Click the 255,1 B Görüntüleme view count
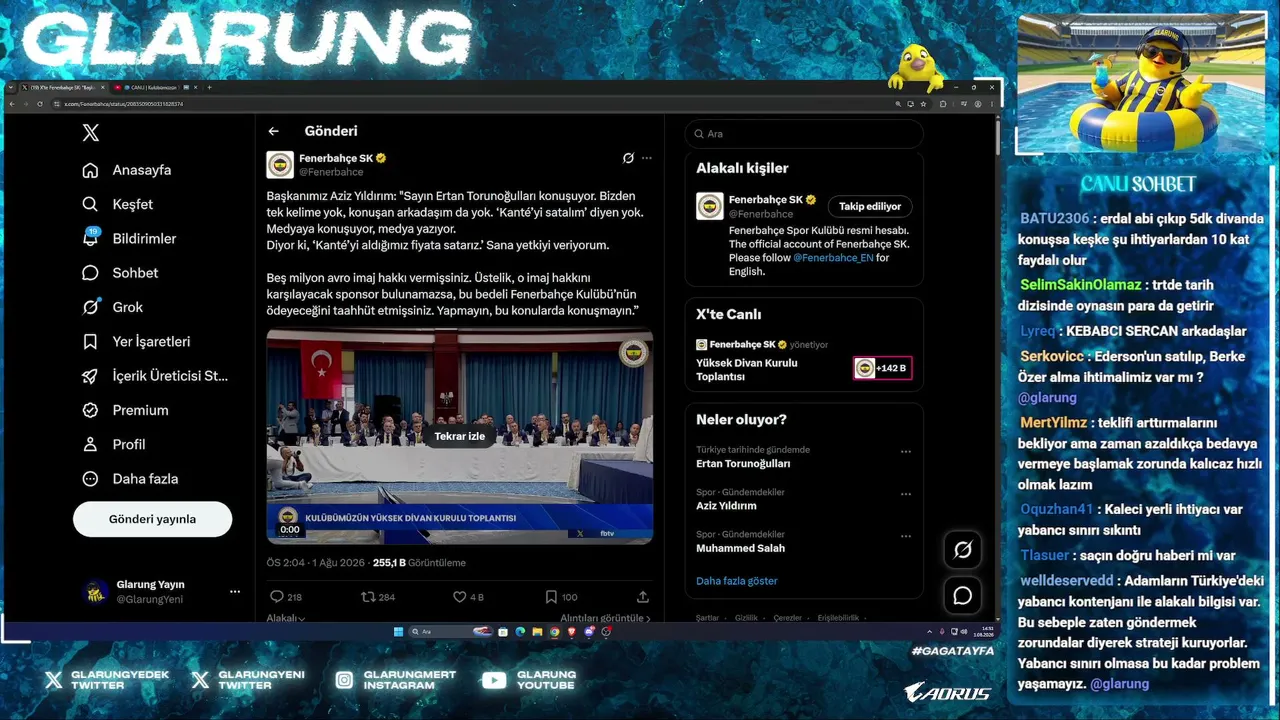 point(419,563)
